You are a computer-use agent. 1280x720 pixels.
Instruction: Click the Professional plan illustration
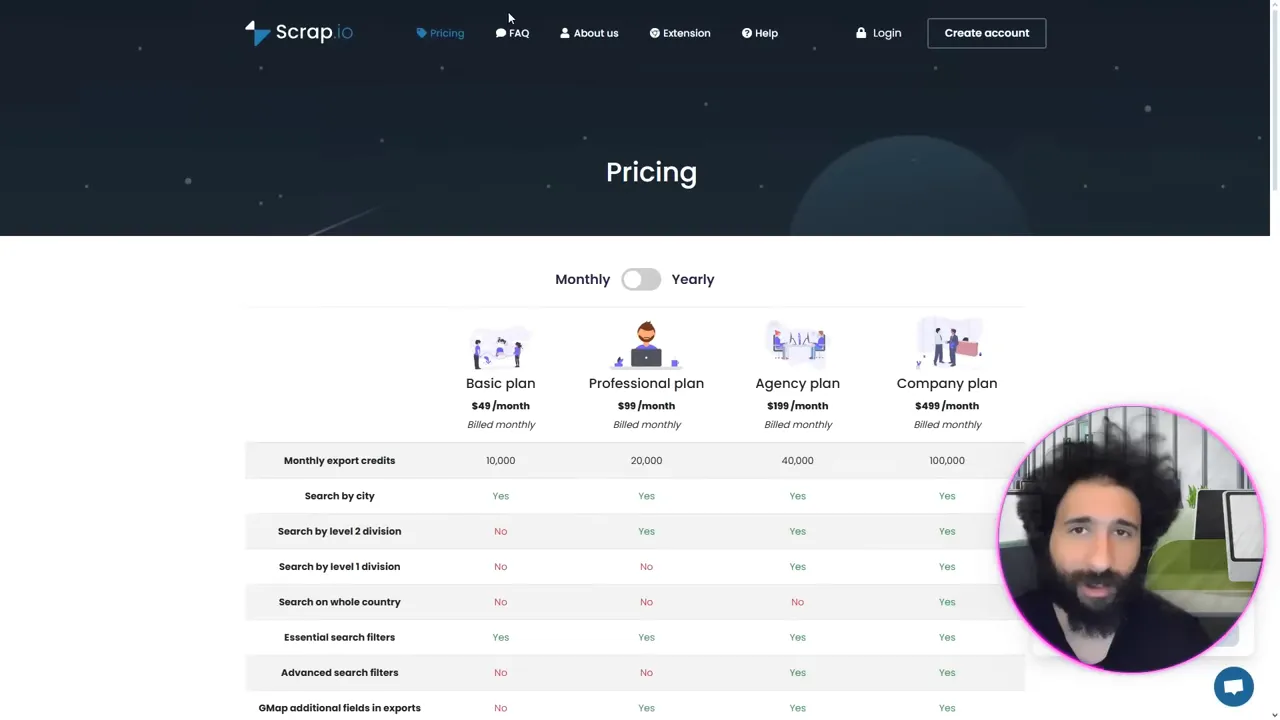pos(646,345)
